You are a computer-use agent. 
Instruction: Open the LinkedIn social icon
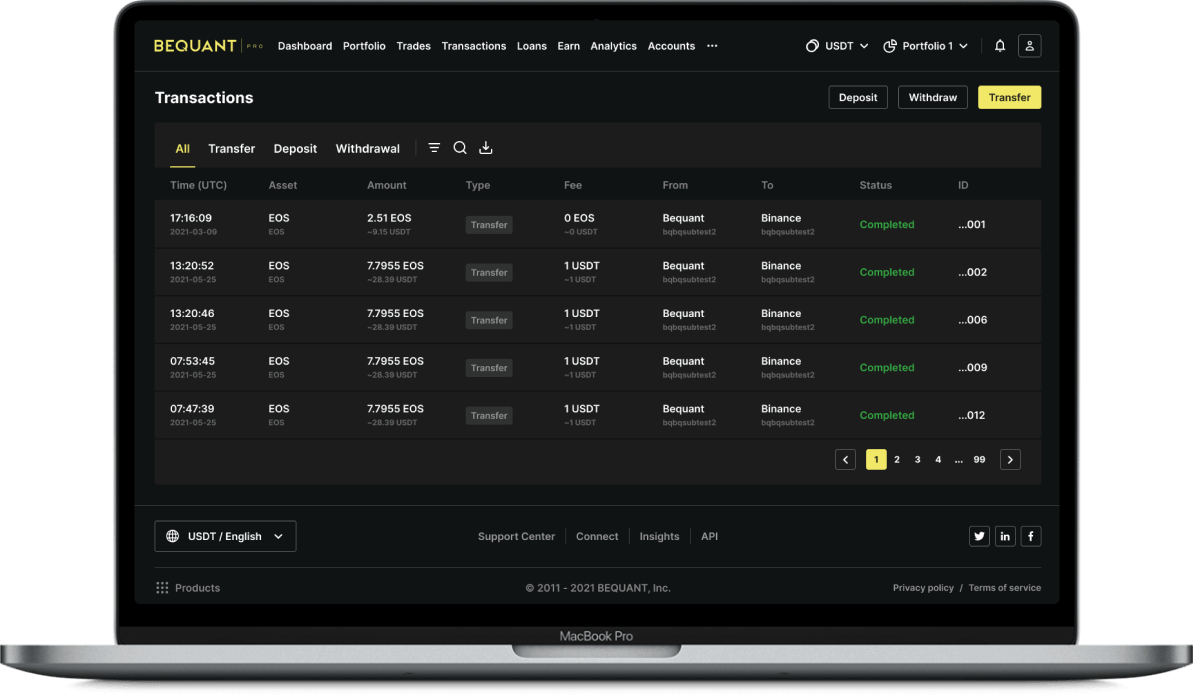pos(1005,537)
